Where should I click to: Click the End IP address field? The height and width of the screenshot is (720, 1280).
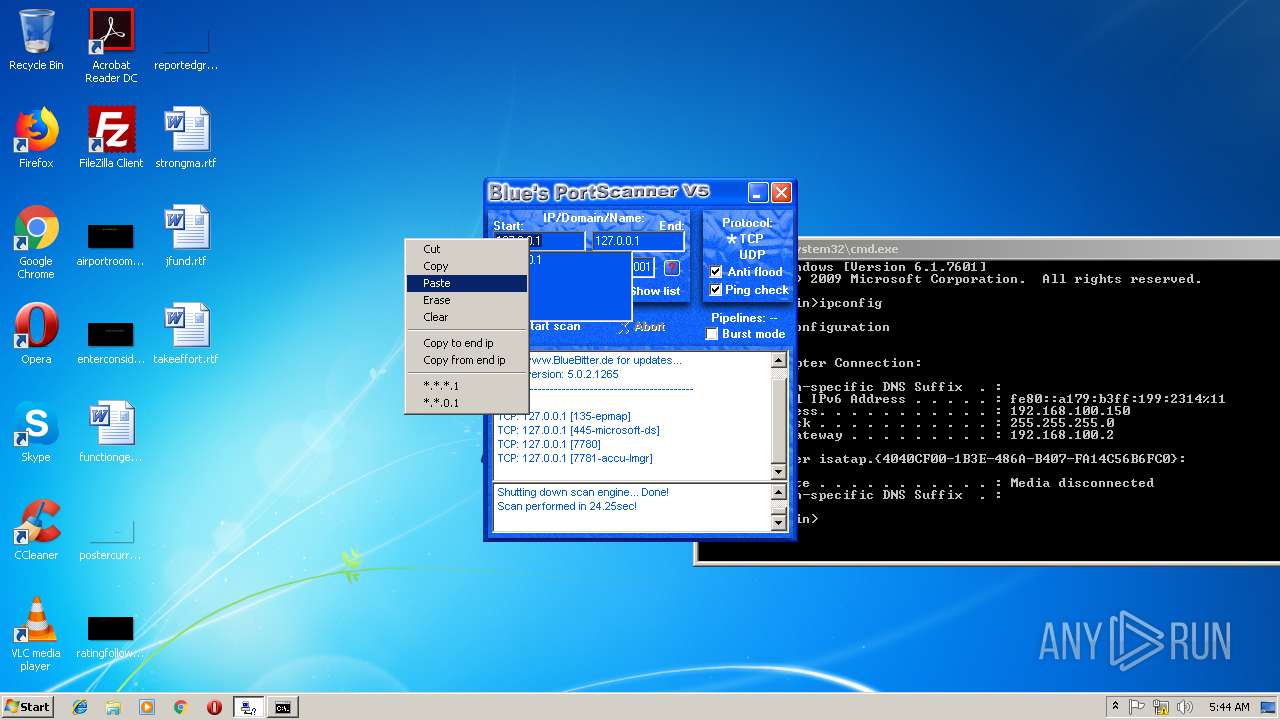coord(638,241)
